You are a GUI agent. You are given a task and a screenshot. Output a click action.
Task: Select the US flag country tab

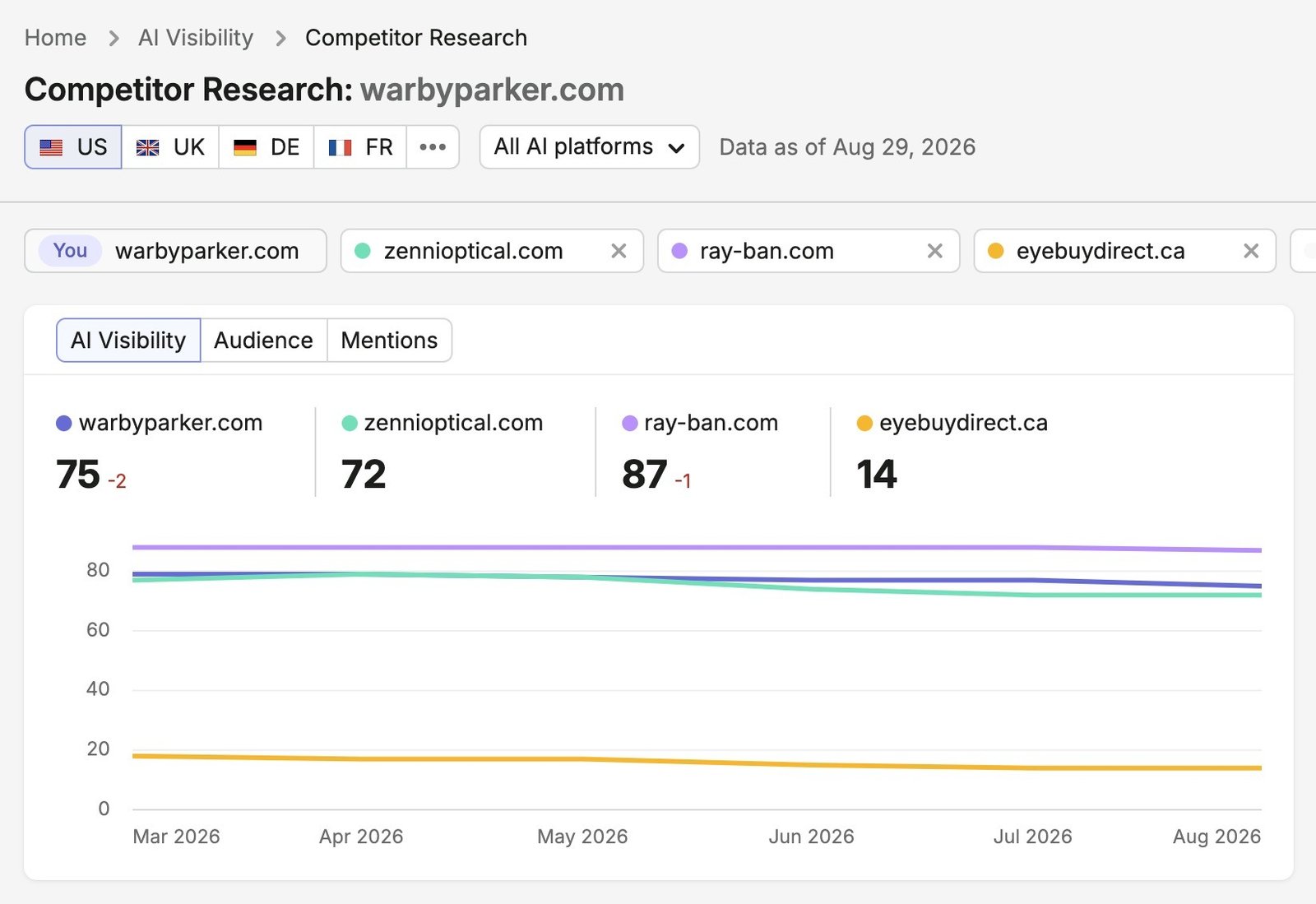(x=73, y=147)
